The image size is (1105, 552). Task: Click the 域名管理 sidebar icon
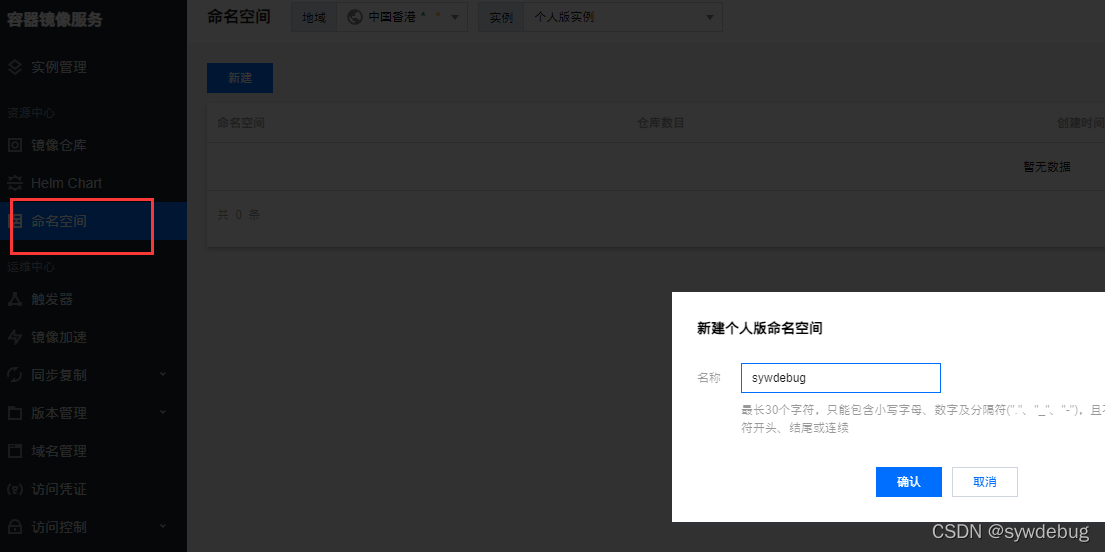pyautogui.click(x=15, y=451)
